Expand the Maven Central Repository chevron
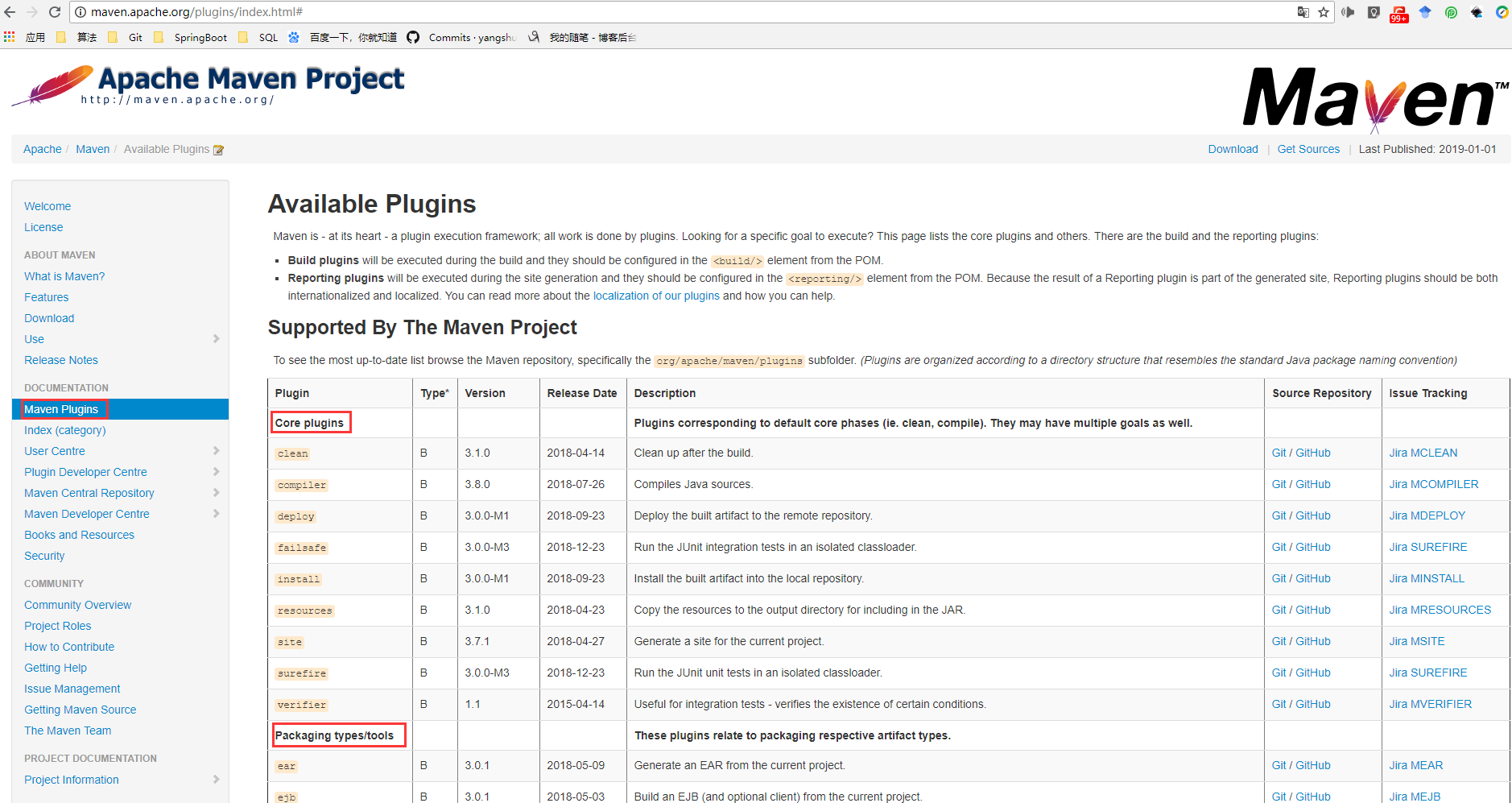Viewport: 1512px width, 803px height. pos(216,493)
